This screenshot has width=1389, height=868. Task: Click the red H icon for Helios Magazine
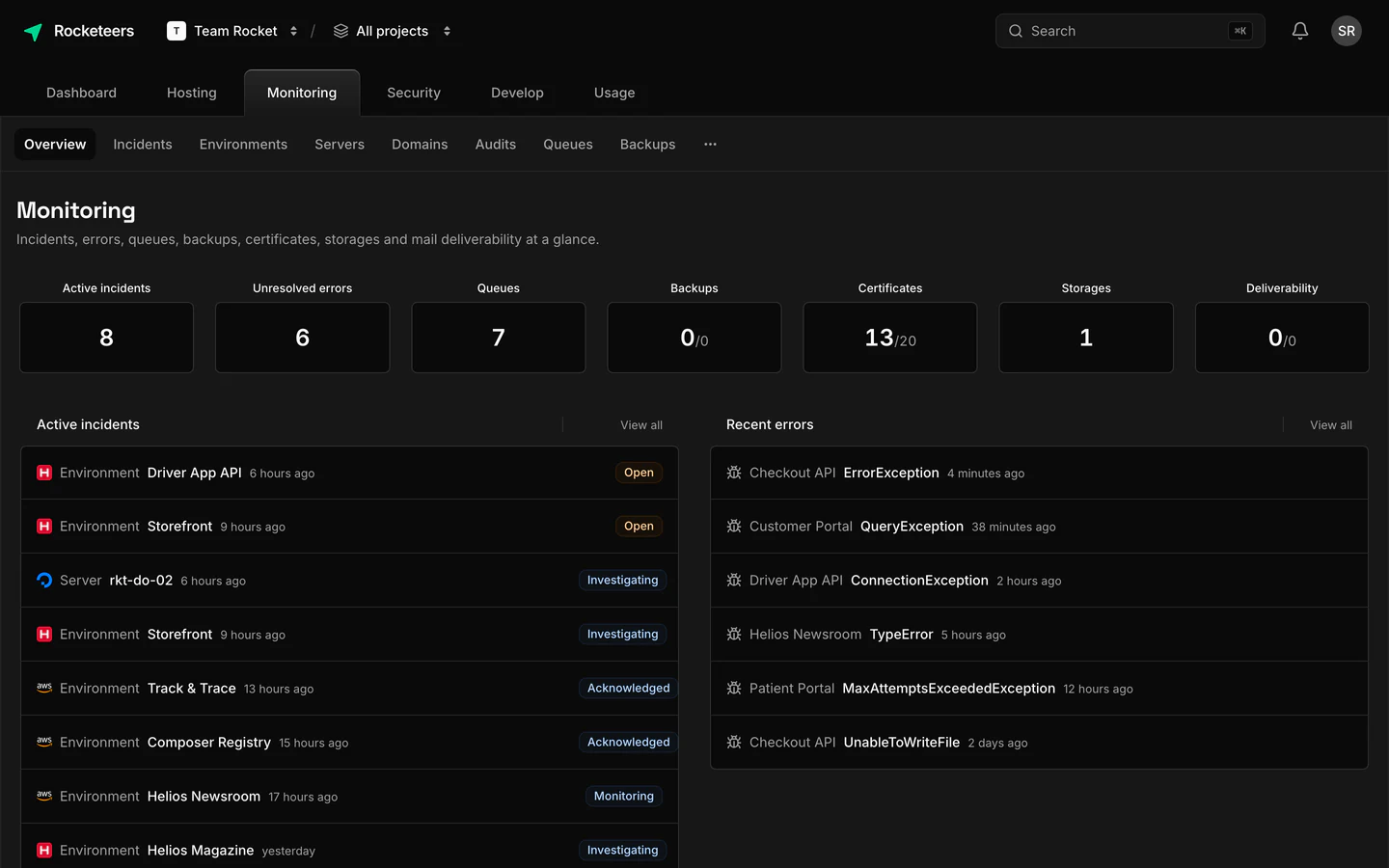click(44, 850)
